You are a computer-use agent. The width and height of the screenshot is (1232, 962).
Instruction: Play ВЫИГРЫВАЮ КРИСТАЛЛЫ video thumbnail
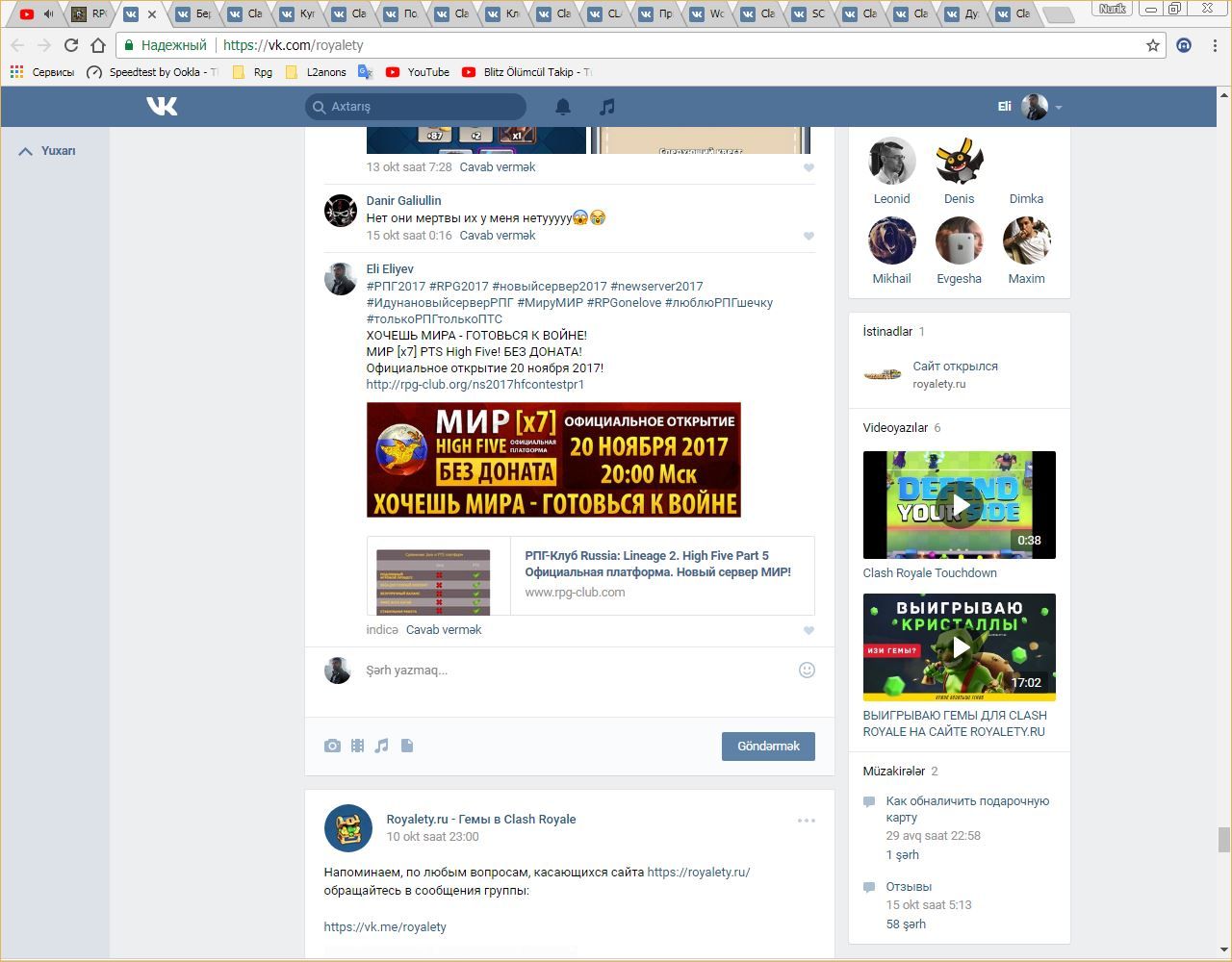pyautogui.click(x=960, y=647)
